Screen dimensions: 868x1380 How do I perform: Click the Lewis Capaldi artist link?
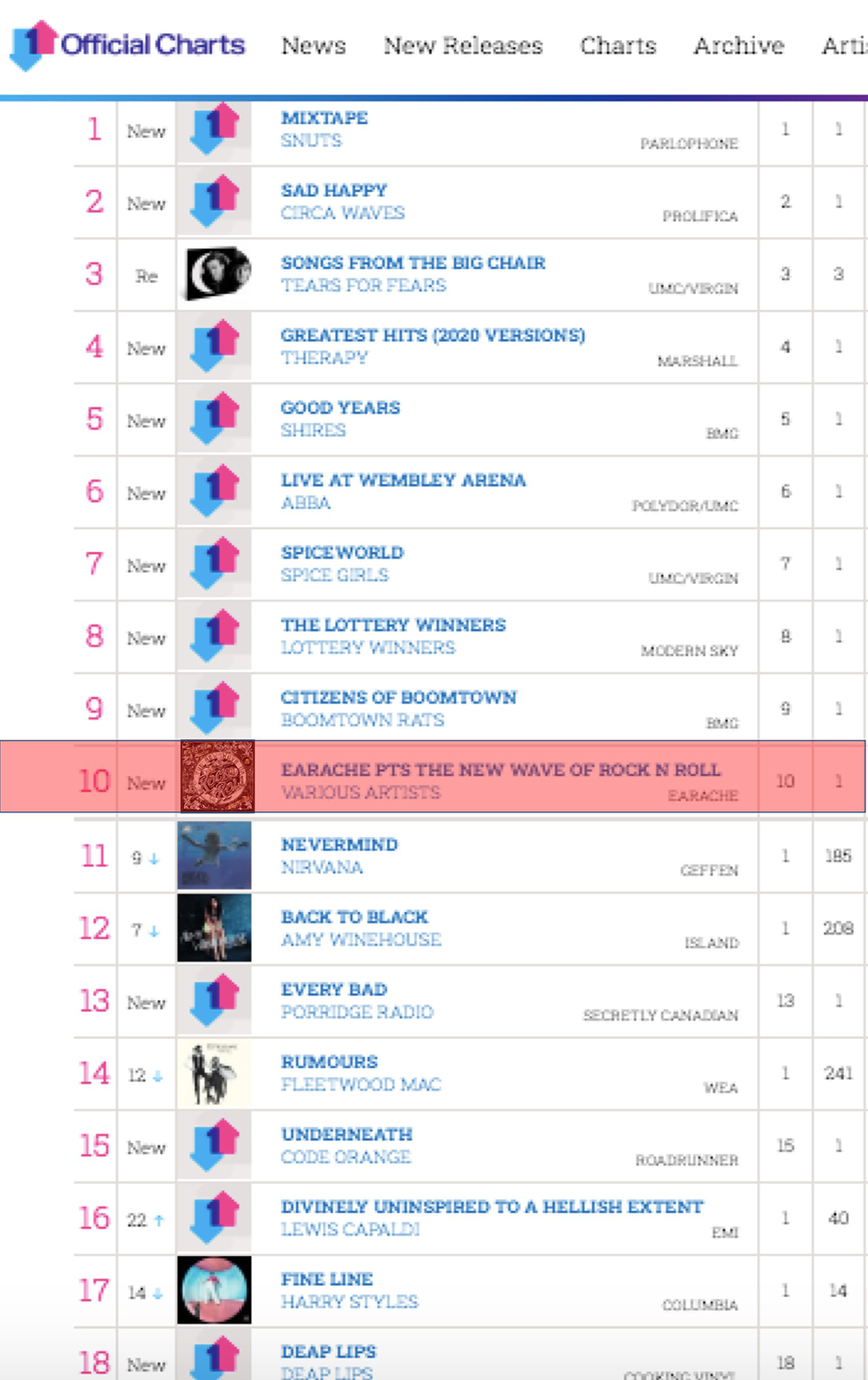(x=350, y=1229)
